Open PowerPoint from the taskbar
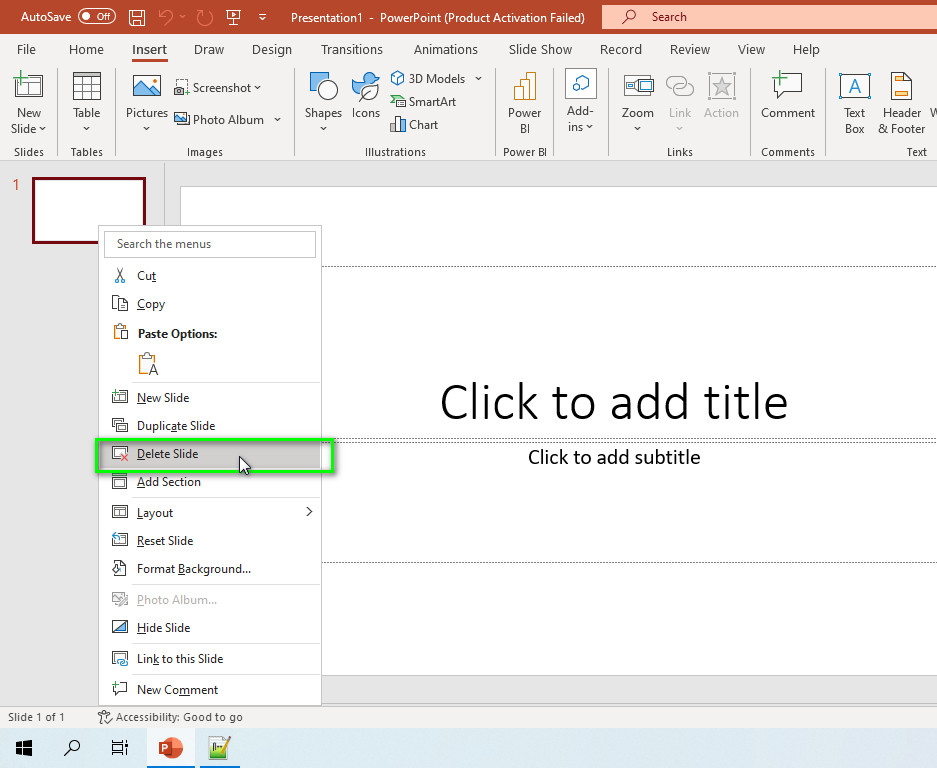 (x=170, y=748)
